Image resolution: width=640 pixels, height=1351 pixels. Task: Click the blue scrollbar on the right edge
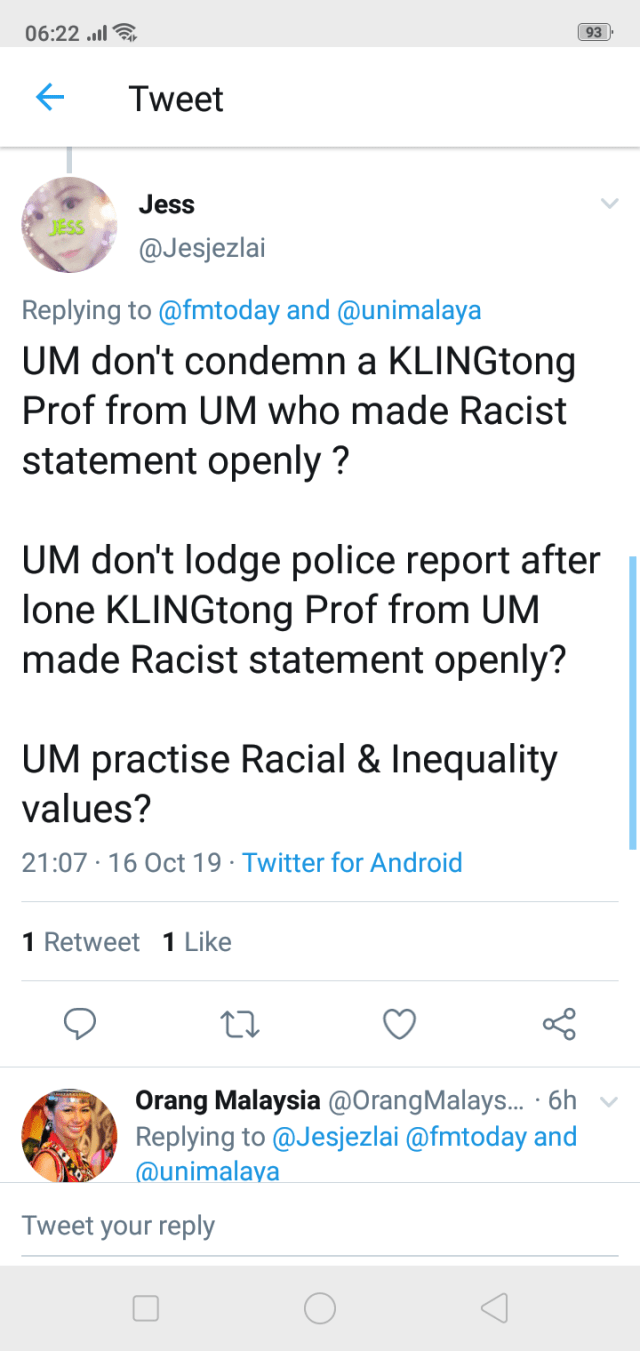click(x=632, y=702)
